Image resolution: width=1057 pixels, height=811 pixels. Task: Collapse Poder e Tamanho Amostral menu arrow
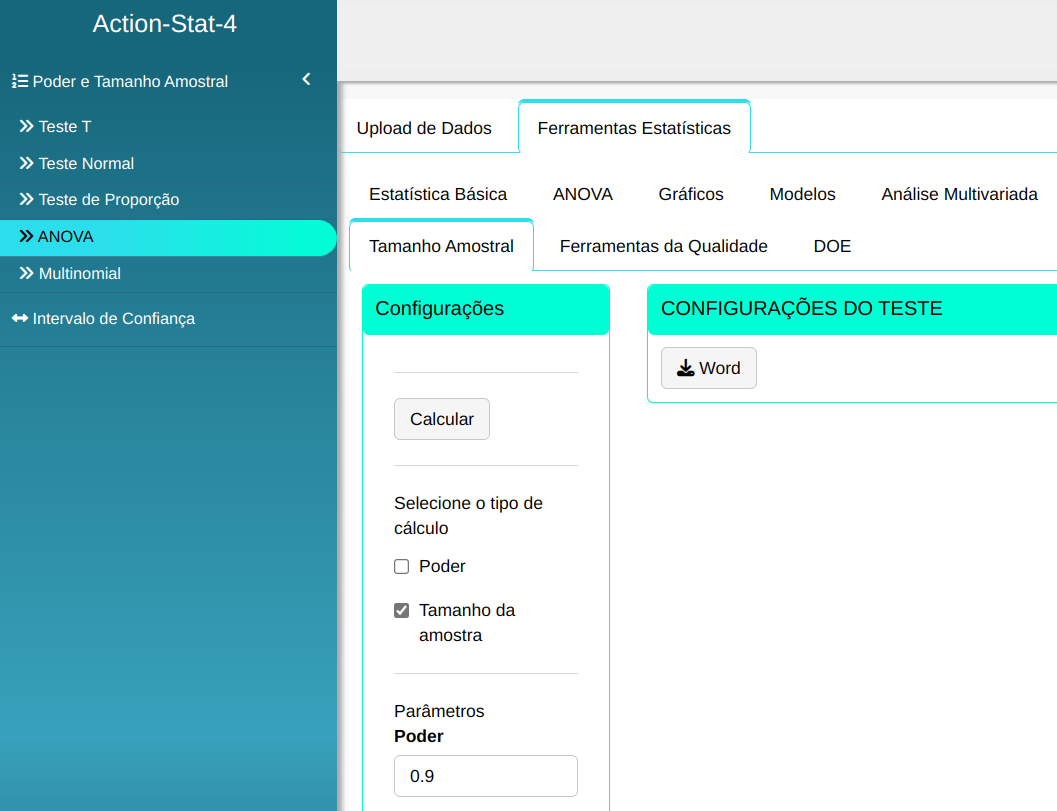pyautogui.click(x=306, y=80)
